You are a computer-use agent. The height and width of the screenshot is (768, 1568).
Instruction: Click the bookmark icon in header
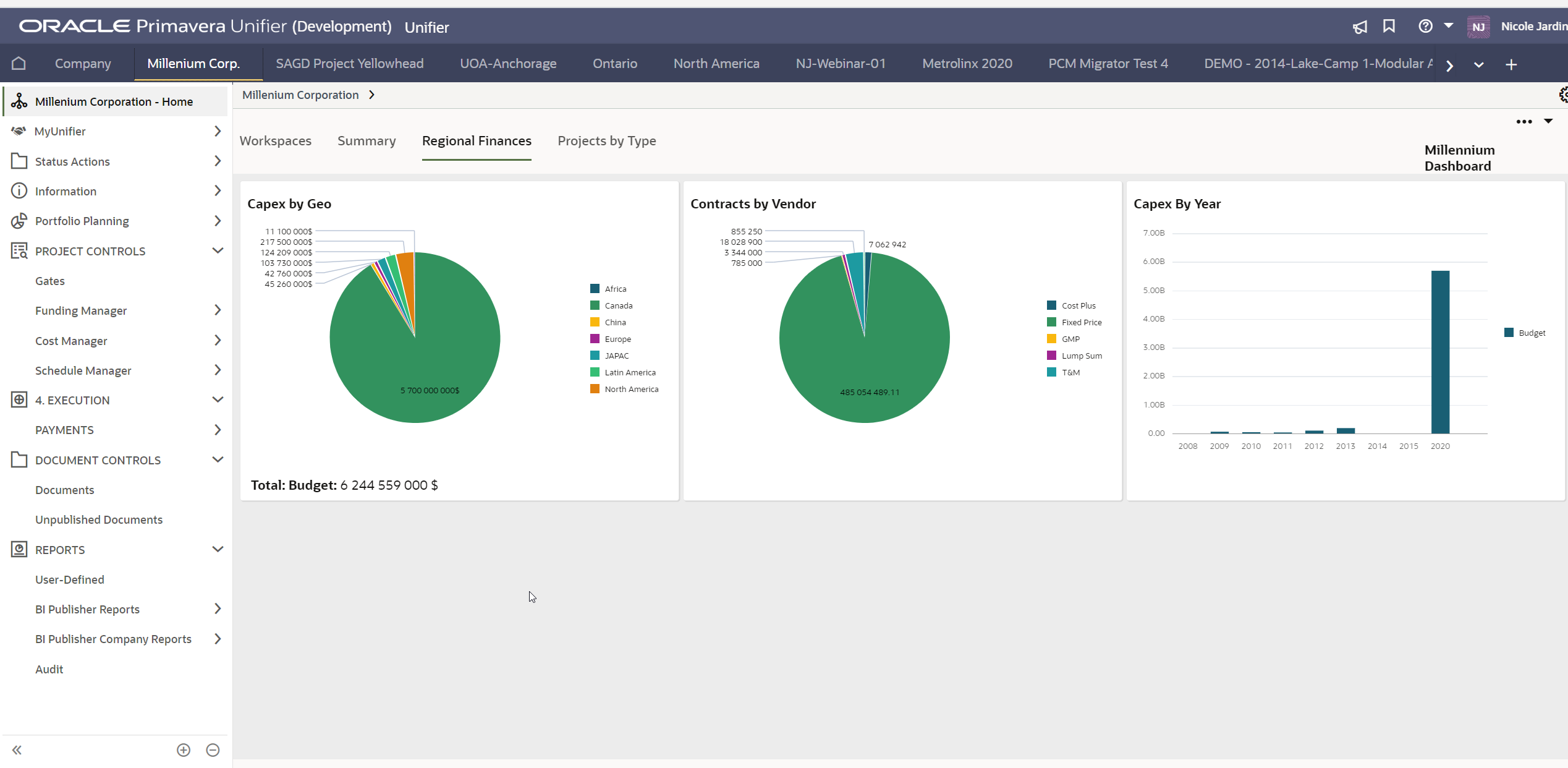click(1389, 26)
